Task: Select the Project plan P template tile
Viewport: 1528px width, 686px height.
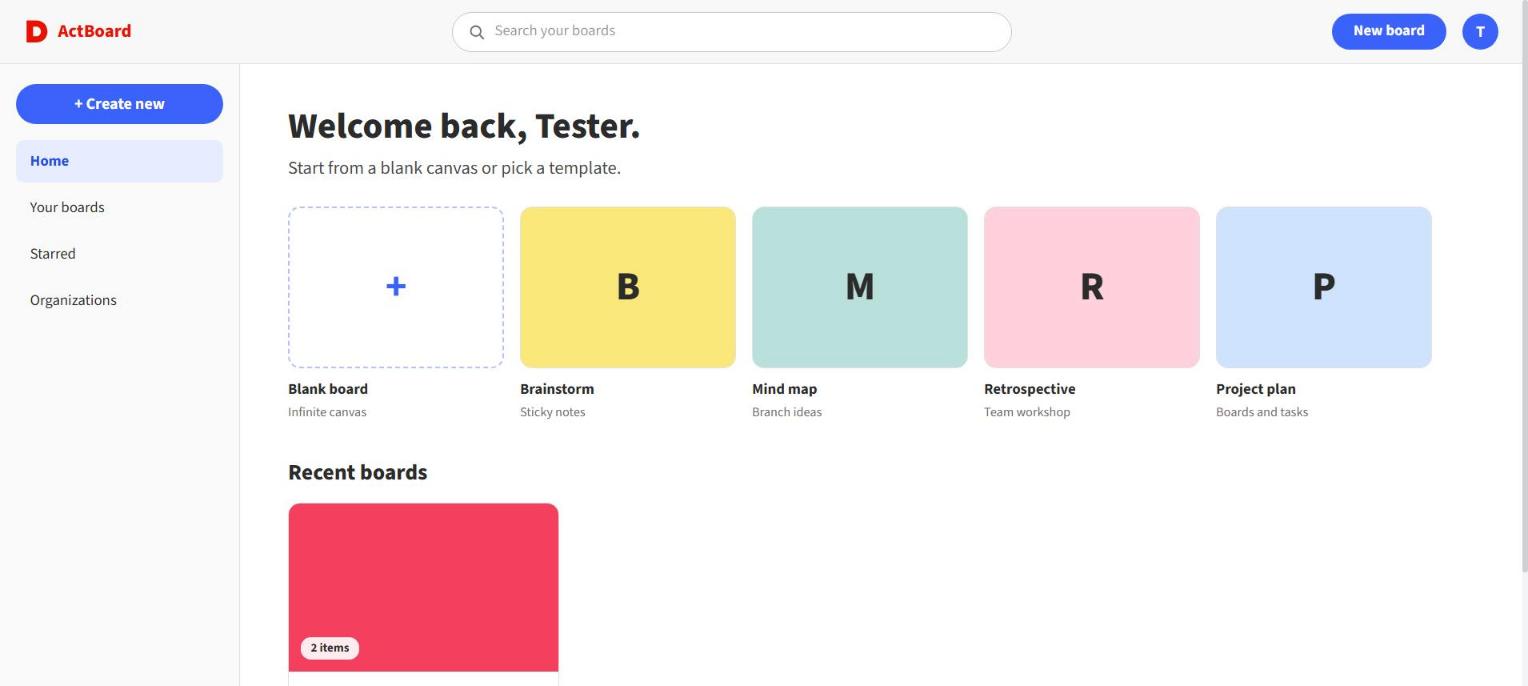Action: click(1324, 287)
